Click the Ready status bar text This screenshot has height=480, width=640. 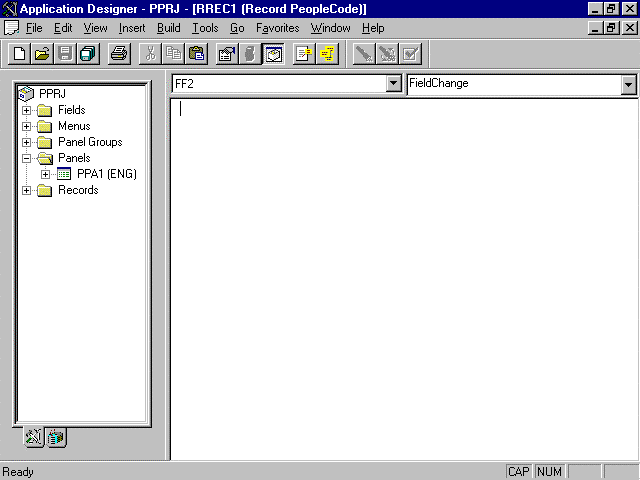click(18, 472)
